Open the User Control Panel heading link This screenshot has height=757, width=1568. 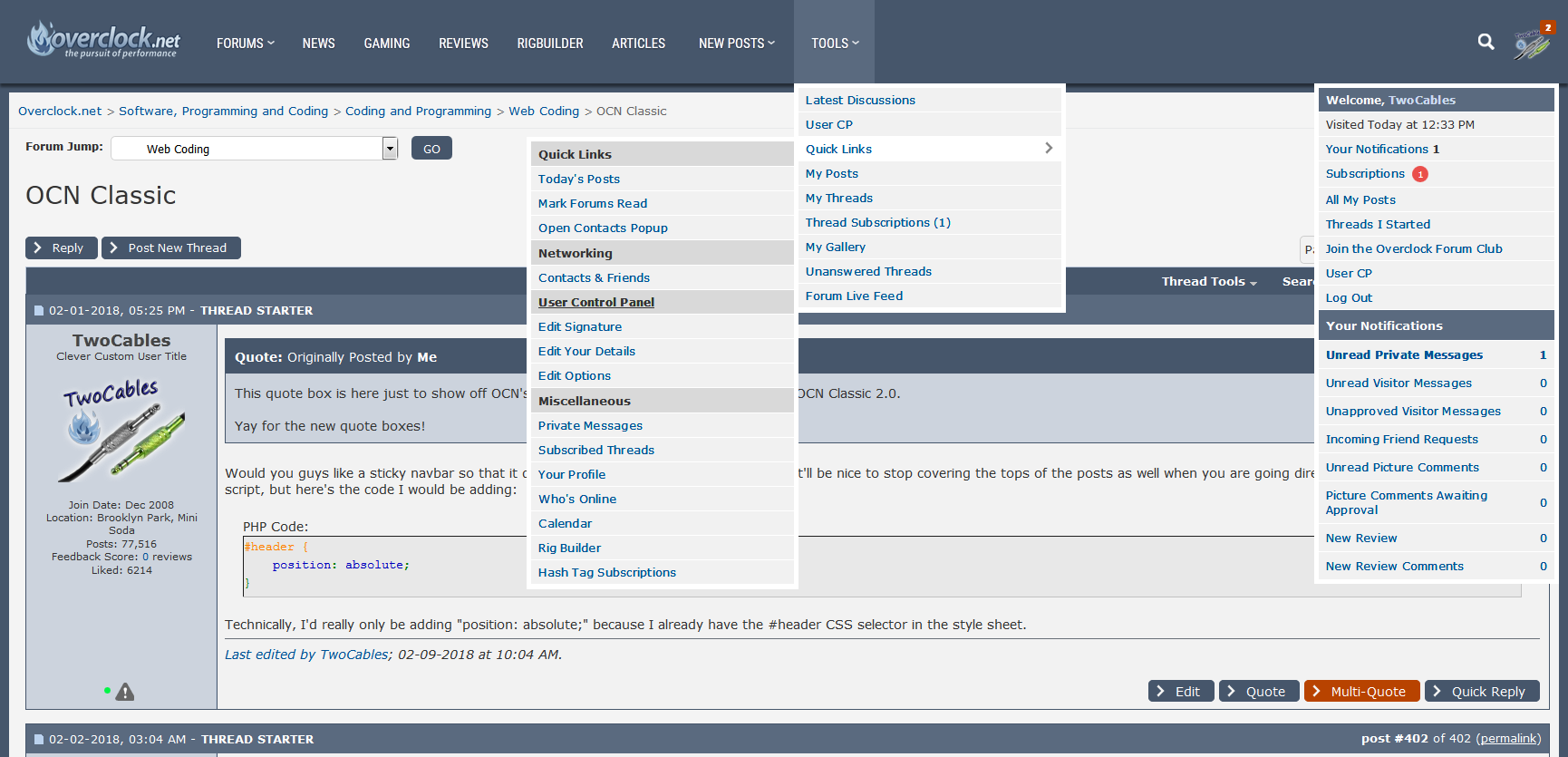pyautogui.click(x=596, y=302)
